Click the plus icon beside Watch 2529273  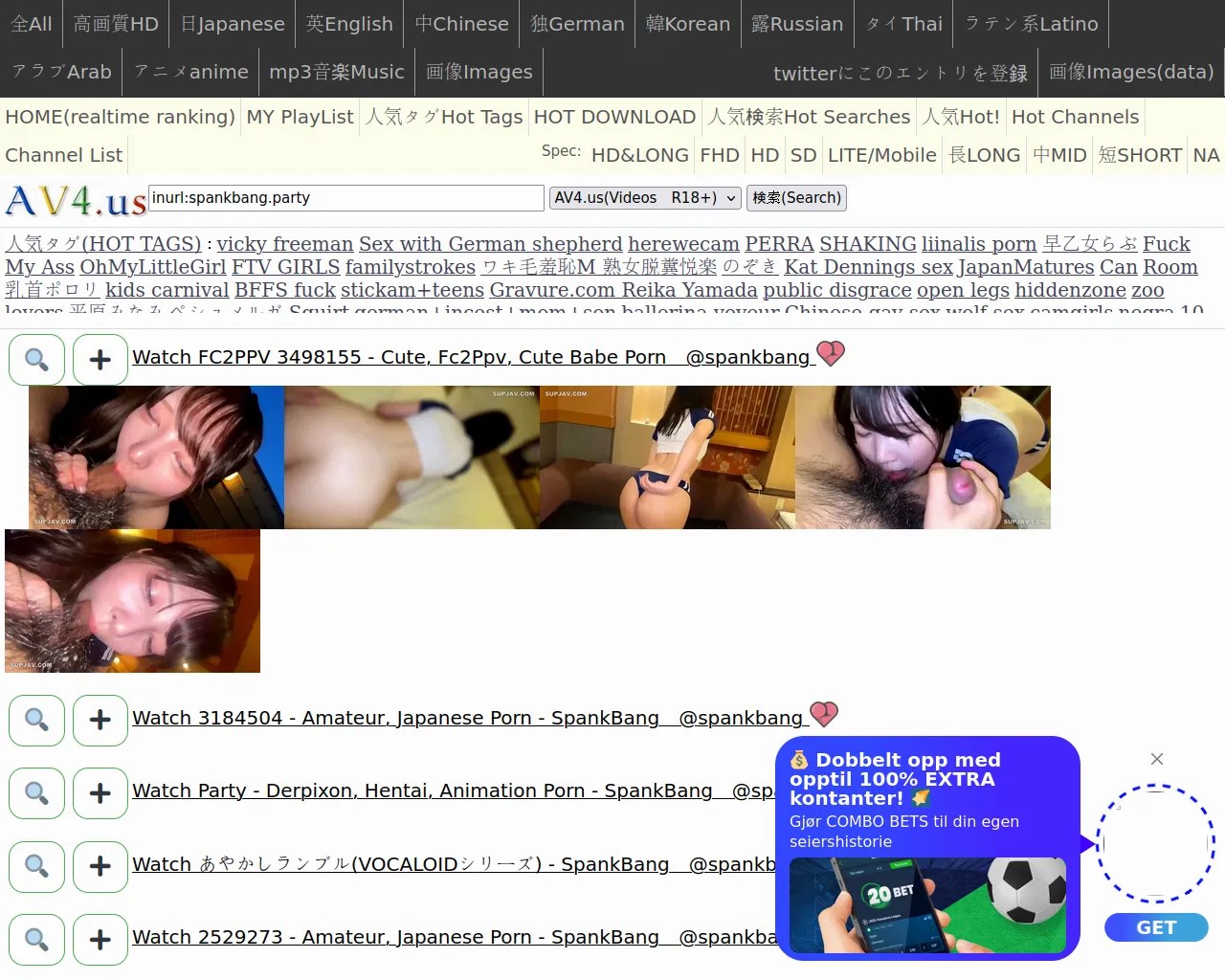100,940
